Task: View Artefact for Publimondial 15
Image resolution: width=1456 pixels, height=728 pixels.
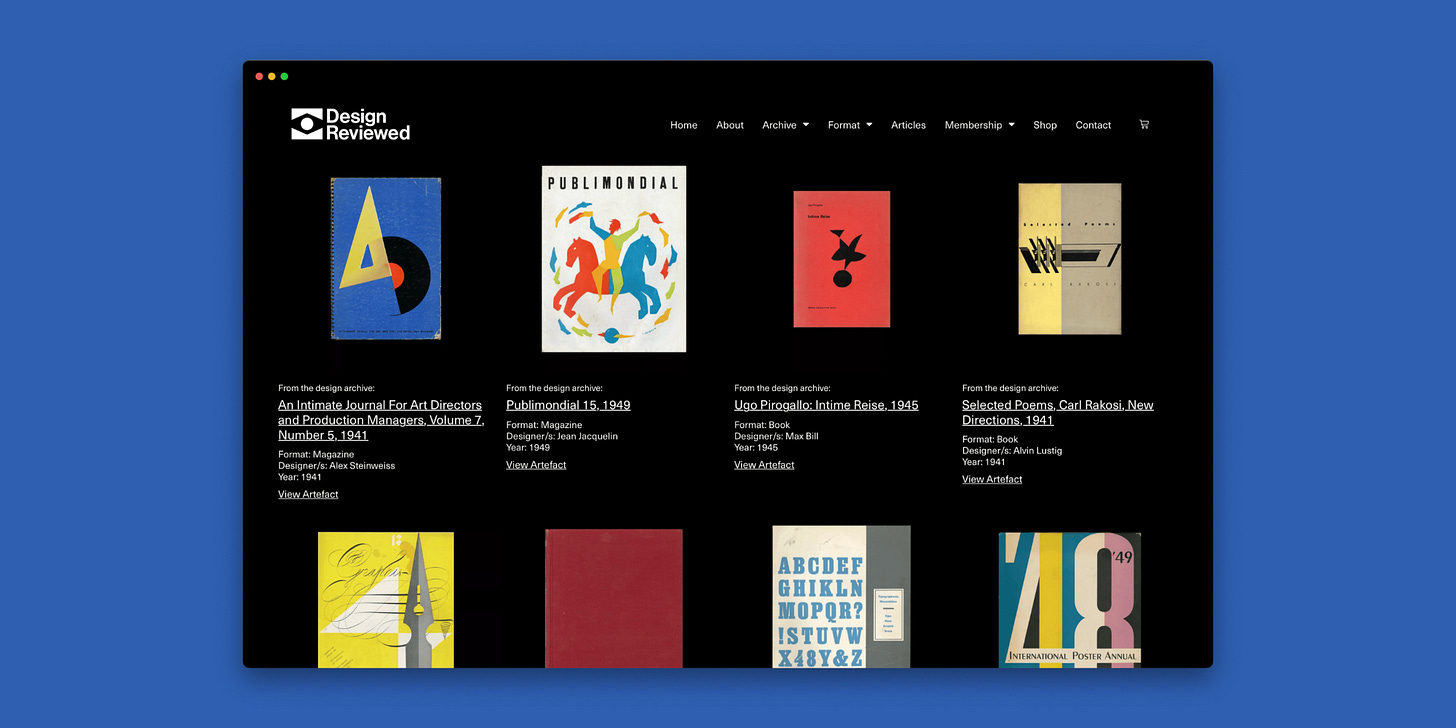Action: pyautogui.click(x=536, y=465)
